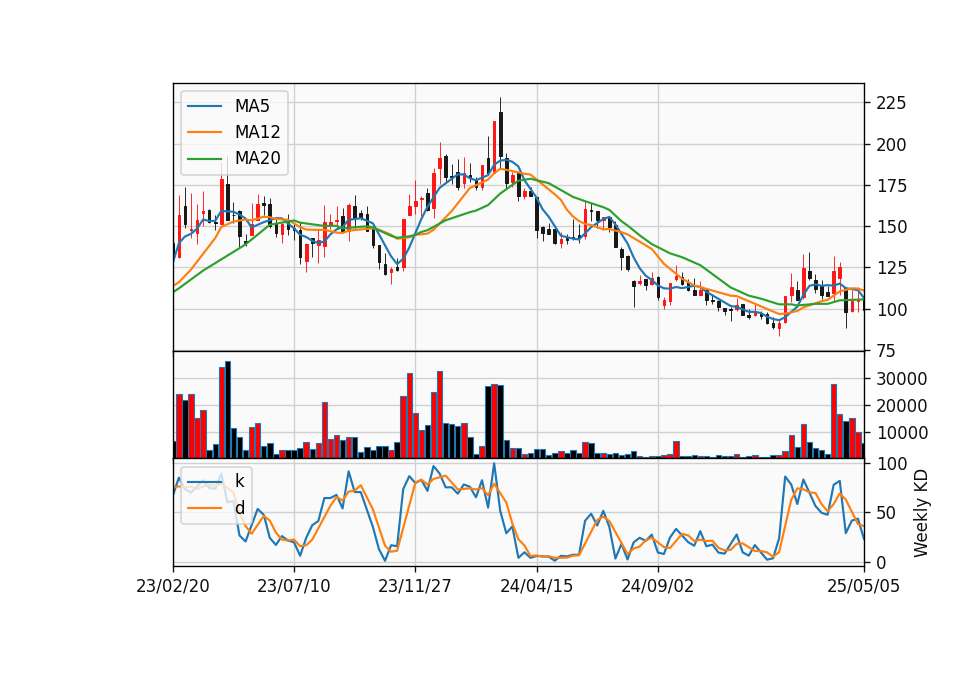Viewport: 960px width, 690px height.
Task: Click the tallest black volume bar
Action: pos(228,410)
